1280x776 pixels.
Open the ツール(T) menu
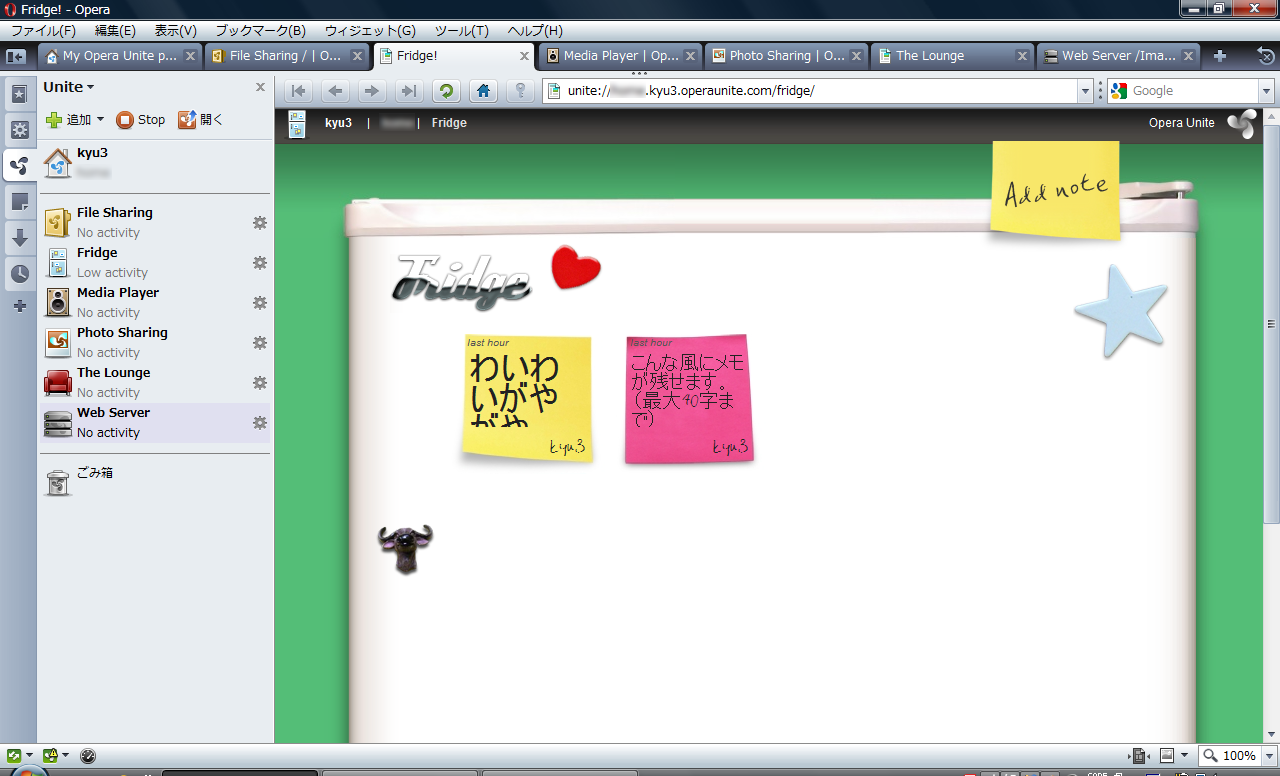tap(461, 31)
